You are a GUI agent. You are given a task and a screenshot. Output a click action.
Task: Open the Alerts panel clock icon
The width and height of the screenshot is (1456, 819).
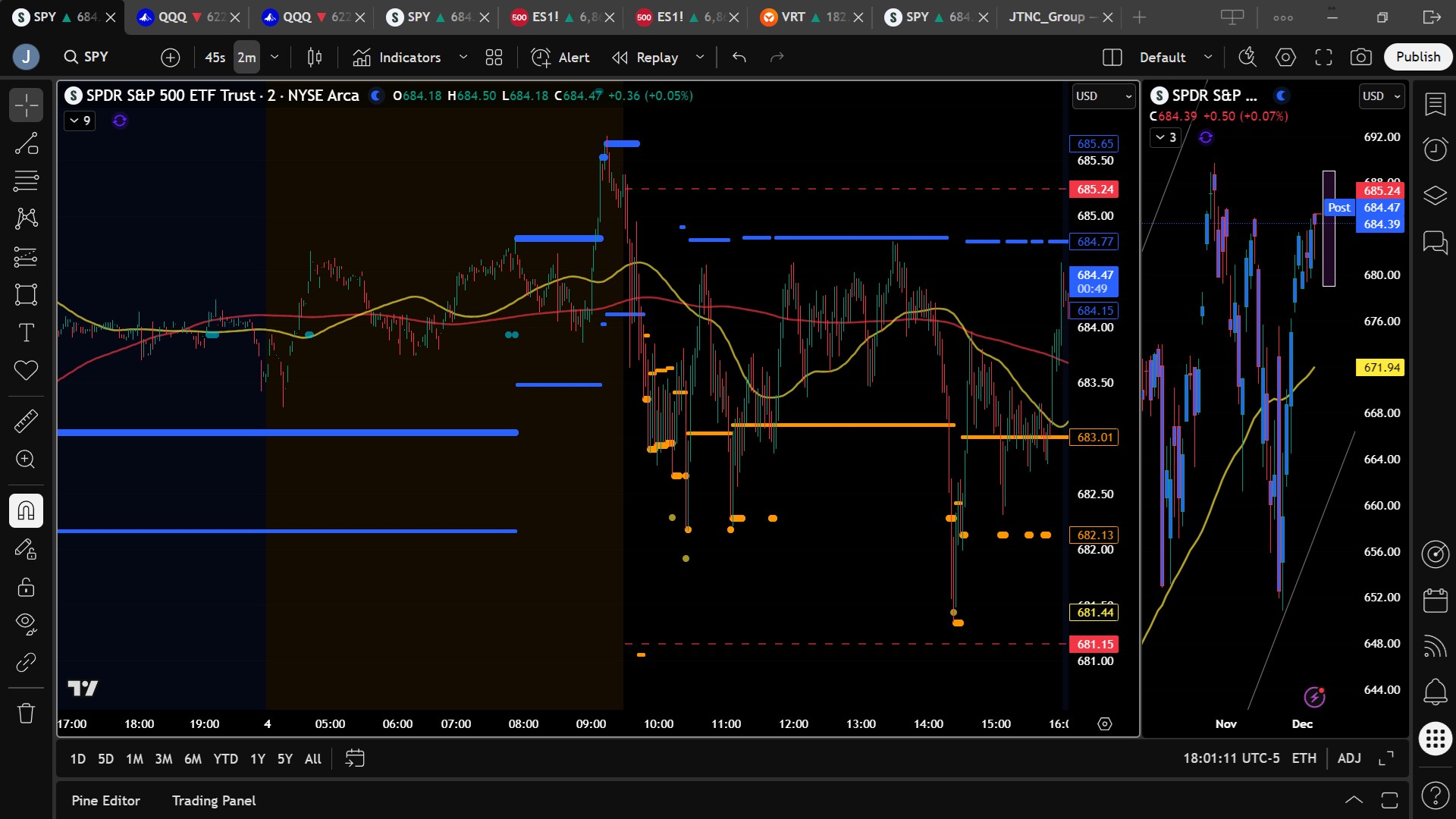pos(1435,149)
